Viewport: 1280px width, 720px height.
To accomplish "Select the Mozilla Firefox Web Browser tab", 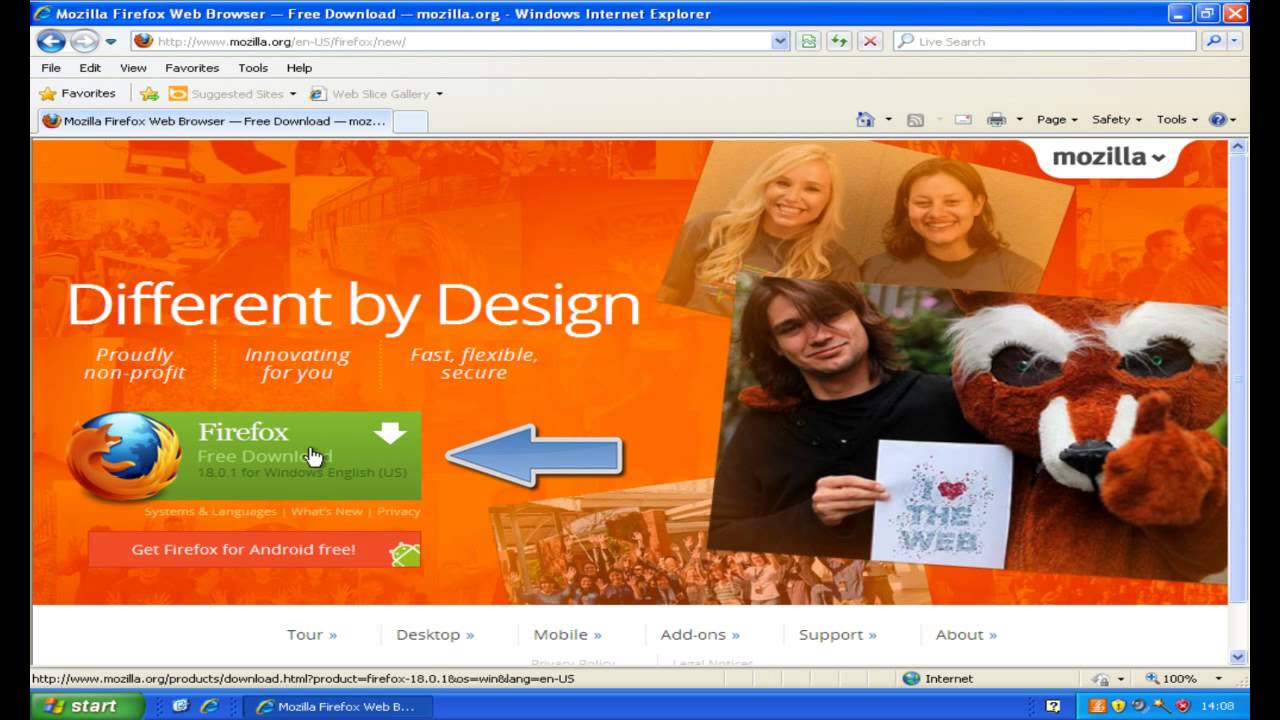I will (x=214, y=121).
